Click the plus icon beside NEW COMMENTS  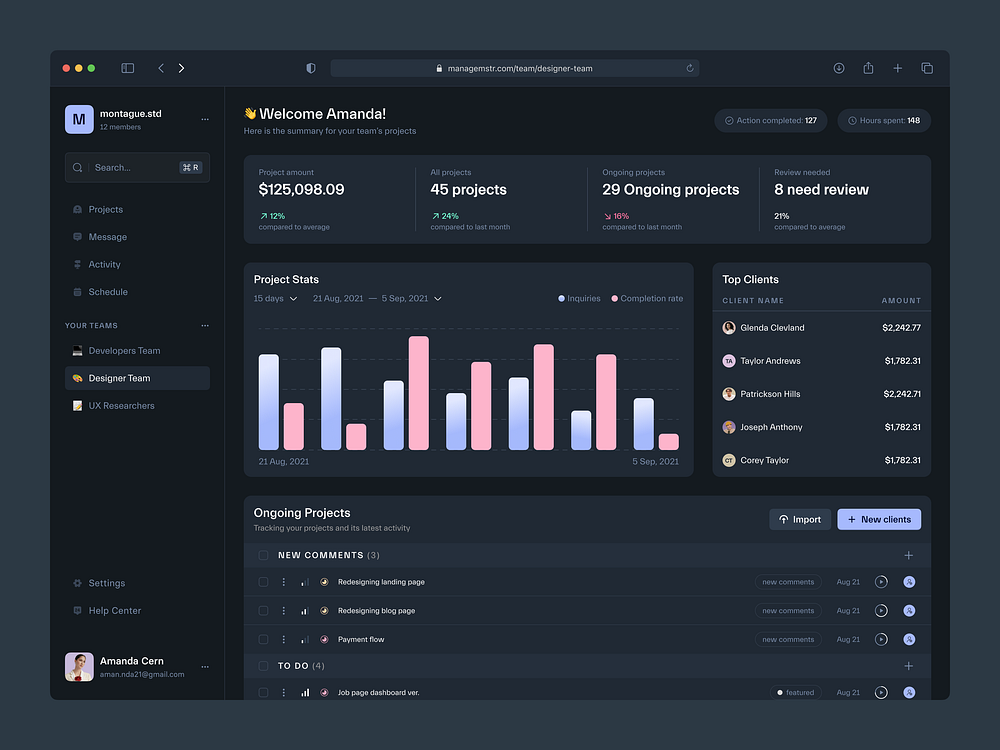(908, 554)
